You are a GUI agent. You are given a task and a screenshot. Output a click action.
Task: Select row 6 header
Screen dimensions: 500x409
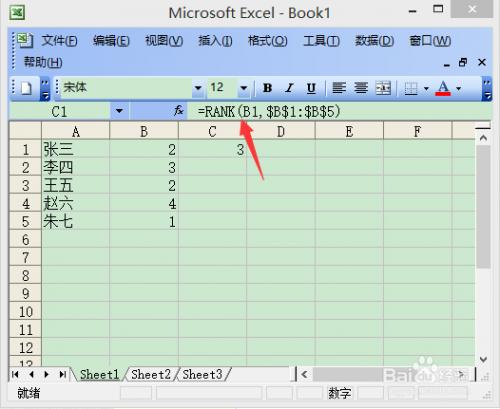[25, 239]
